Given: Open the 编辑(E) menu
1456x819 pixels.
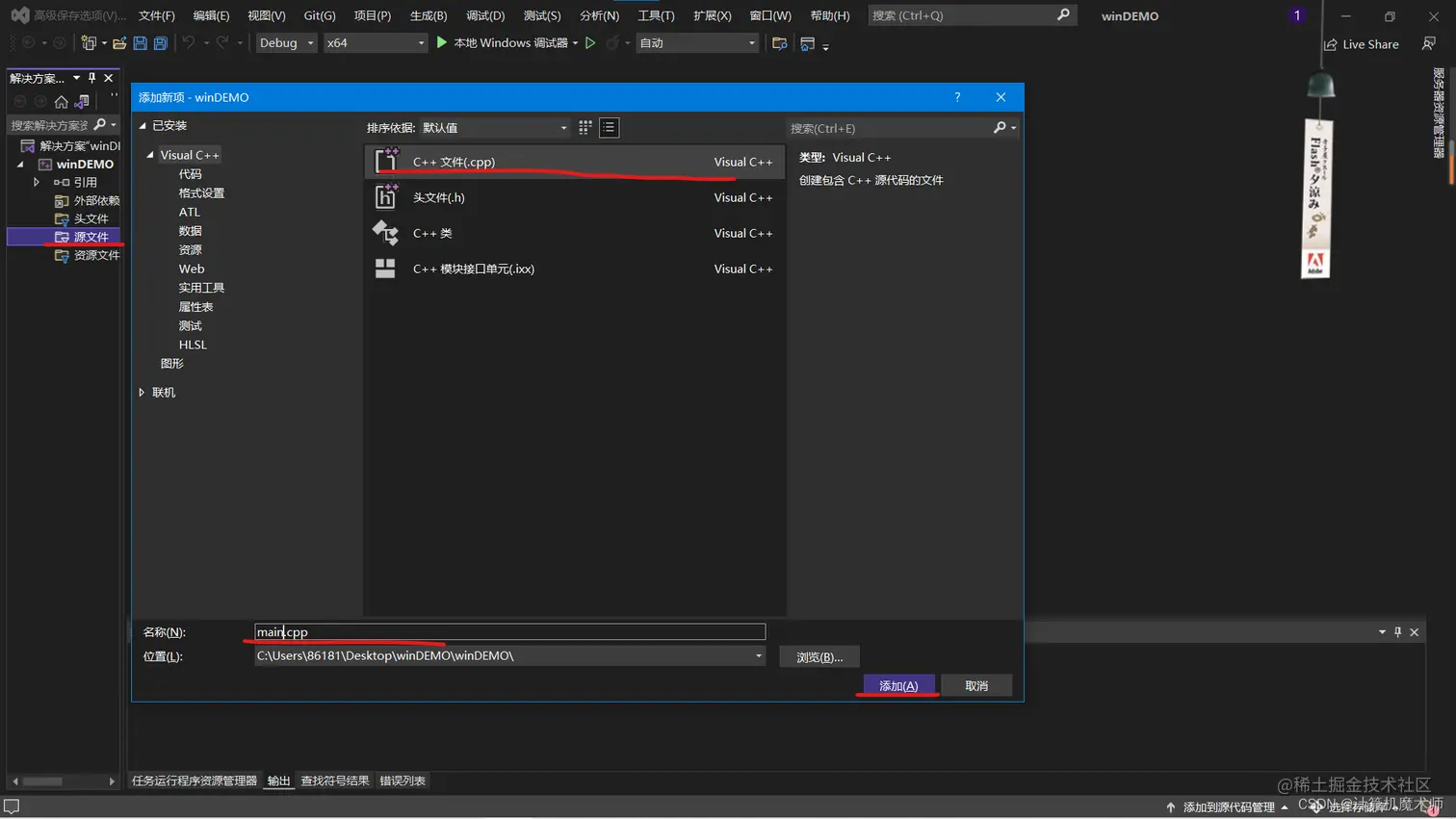Looking at the screenshot, I should [211, 15].
